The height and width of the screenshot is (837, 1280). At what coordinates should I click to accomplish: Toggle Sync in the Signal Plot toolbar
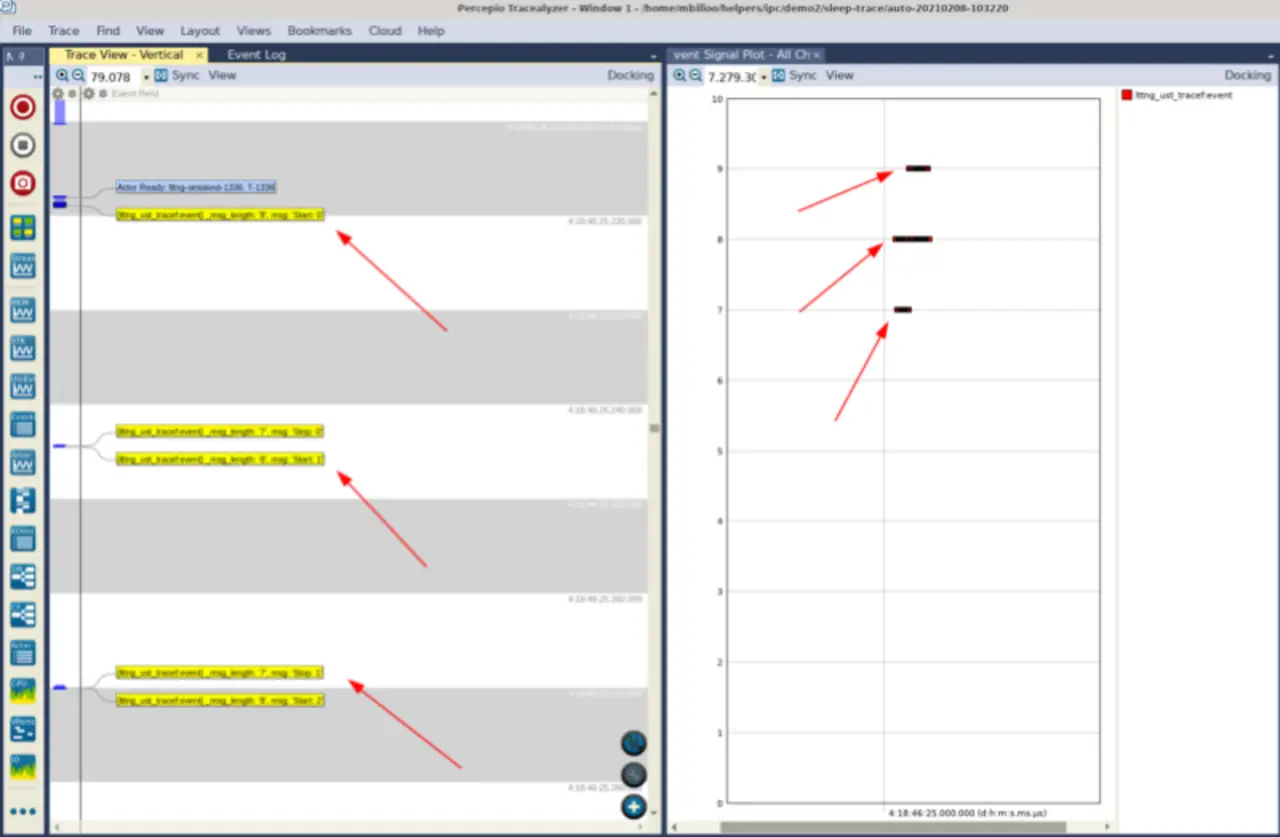coord(794,76)
